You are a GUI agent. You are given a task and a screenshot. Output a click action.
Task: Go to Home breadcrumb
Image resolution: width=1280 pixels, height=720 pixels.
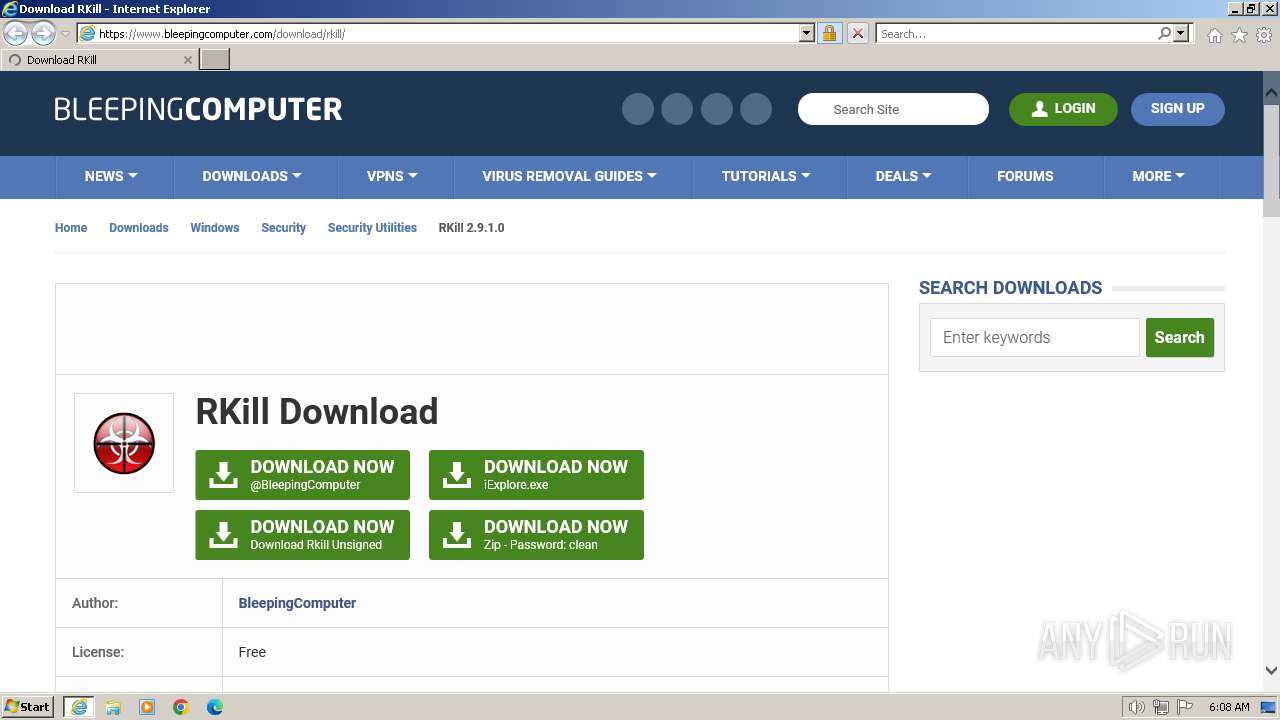click(71, 228)
